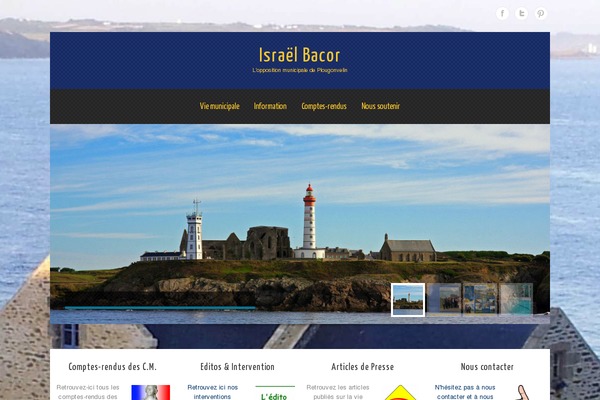600x400 pixels.
Task: Open the Information menu item
Action: coord(270,106)
